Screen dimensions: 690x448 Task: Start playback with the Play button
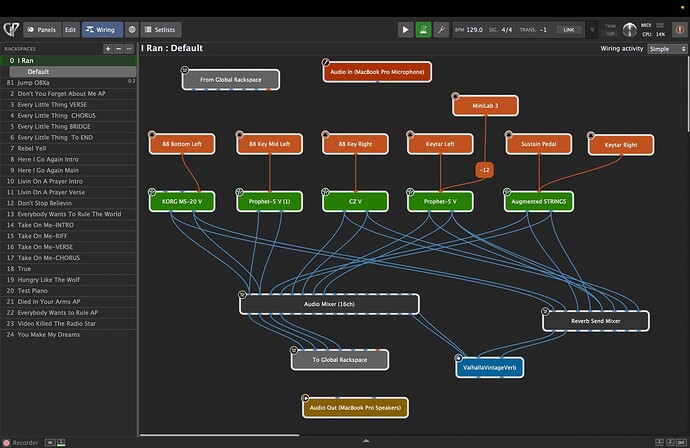pos(405,29)
